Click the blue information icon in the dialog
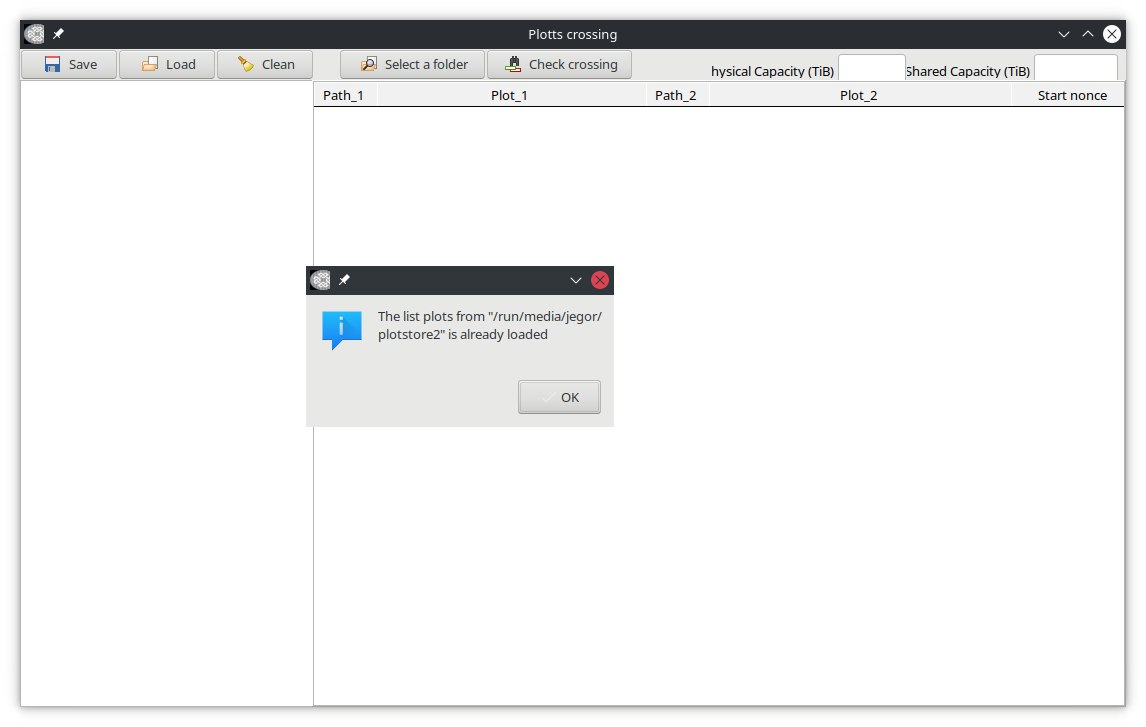1146x727 pixels. coord(342,330)
